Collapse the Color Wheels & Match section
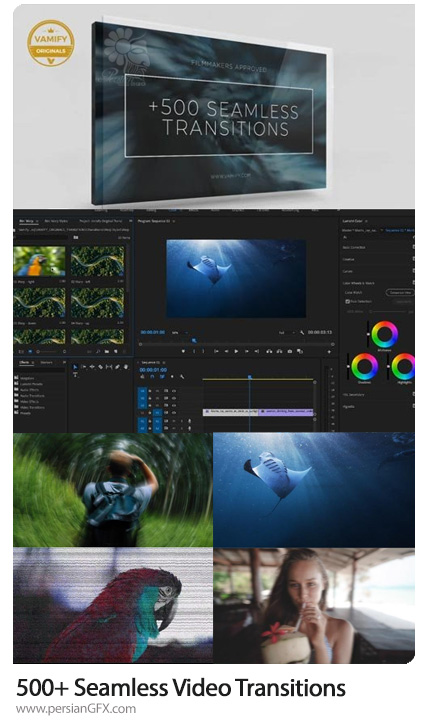The height and width of the screenshot is (720, 430). click(x=358, y=283)
